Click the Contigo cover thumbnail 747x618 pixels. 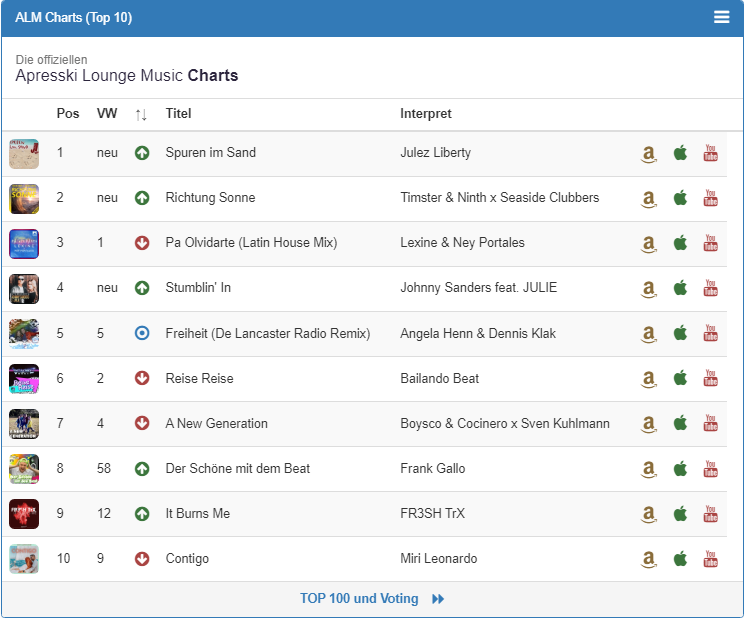click(x=24, y=559)
